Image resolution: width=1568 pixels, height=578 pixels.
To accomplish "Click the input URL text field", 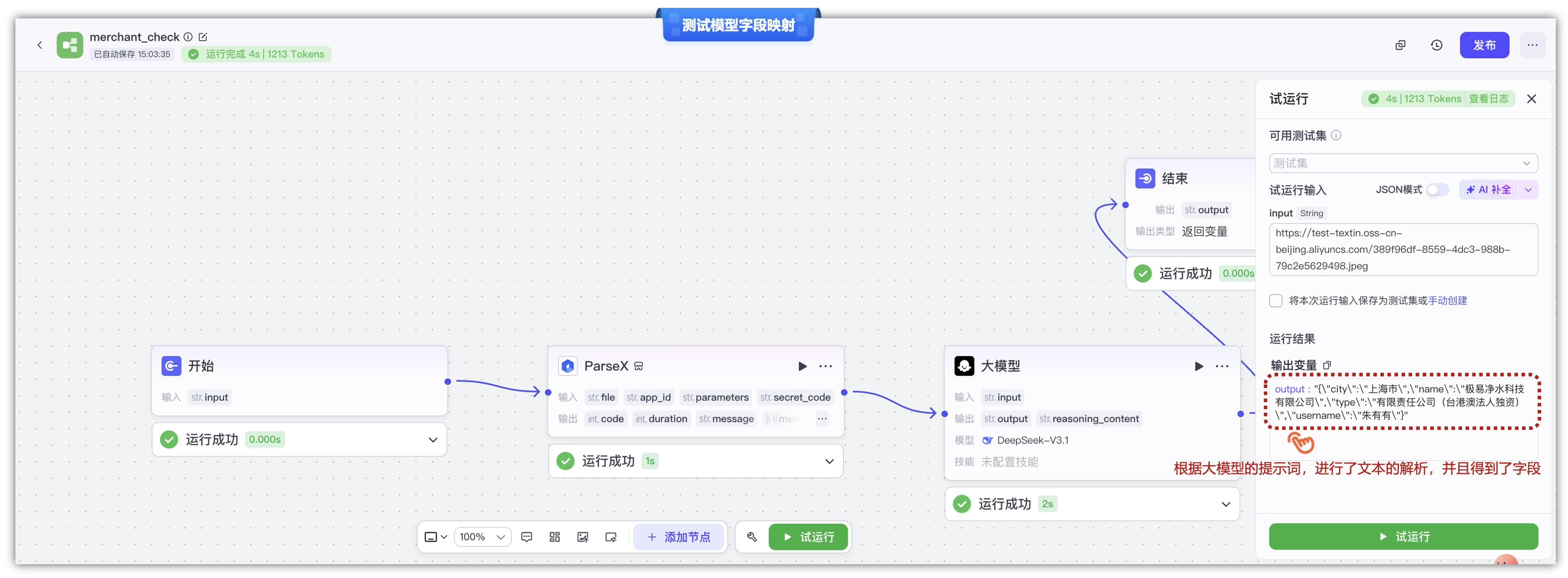I will pos(1403,250).
